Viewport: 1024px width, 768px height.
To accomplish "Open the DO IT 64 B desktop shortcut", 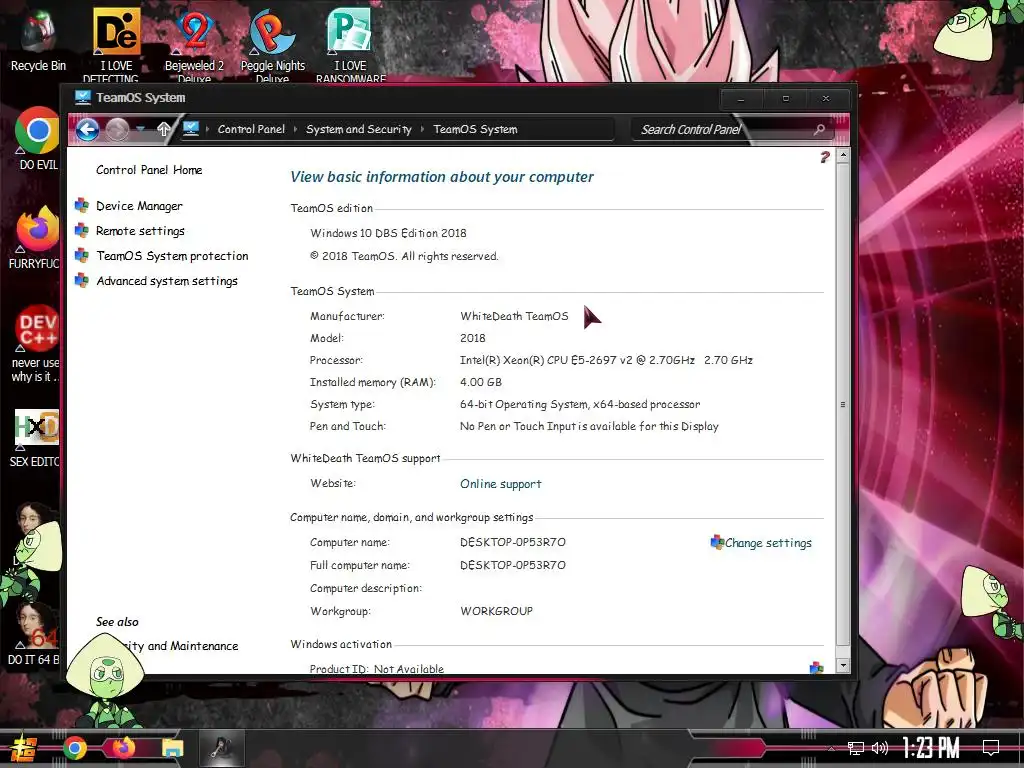I will [x=34, y=633].
